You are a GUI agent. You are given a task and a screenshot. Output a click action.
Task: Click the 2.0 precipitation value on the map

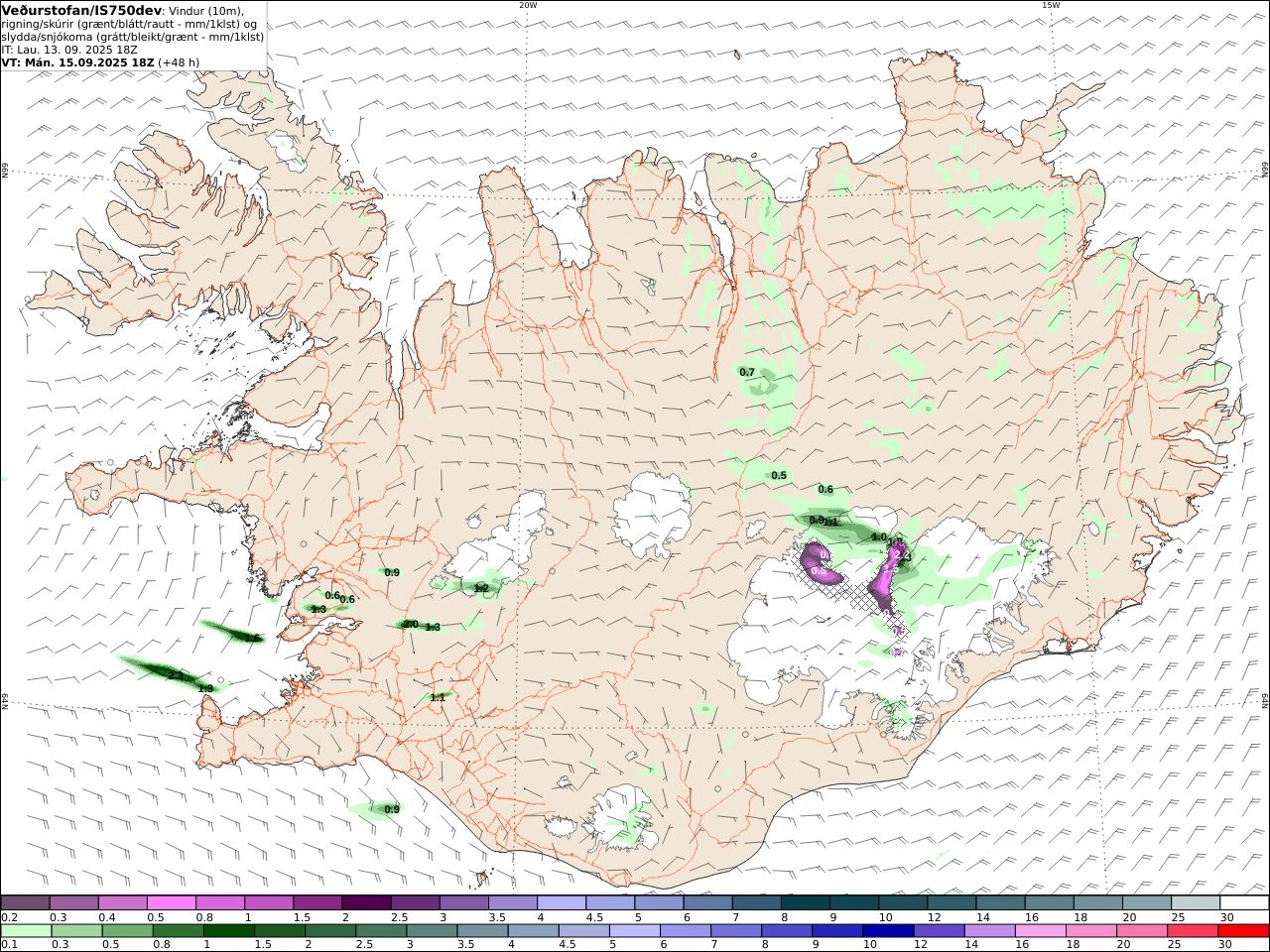(410, 624)
